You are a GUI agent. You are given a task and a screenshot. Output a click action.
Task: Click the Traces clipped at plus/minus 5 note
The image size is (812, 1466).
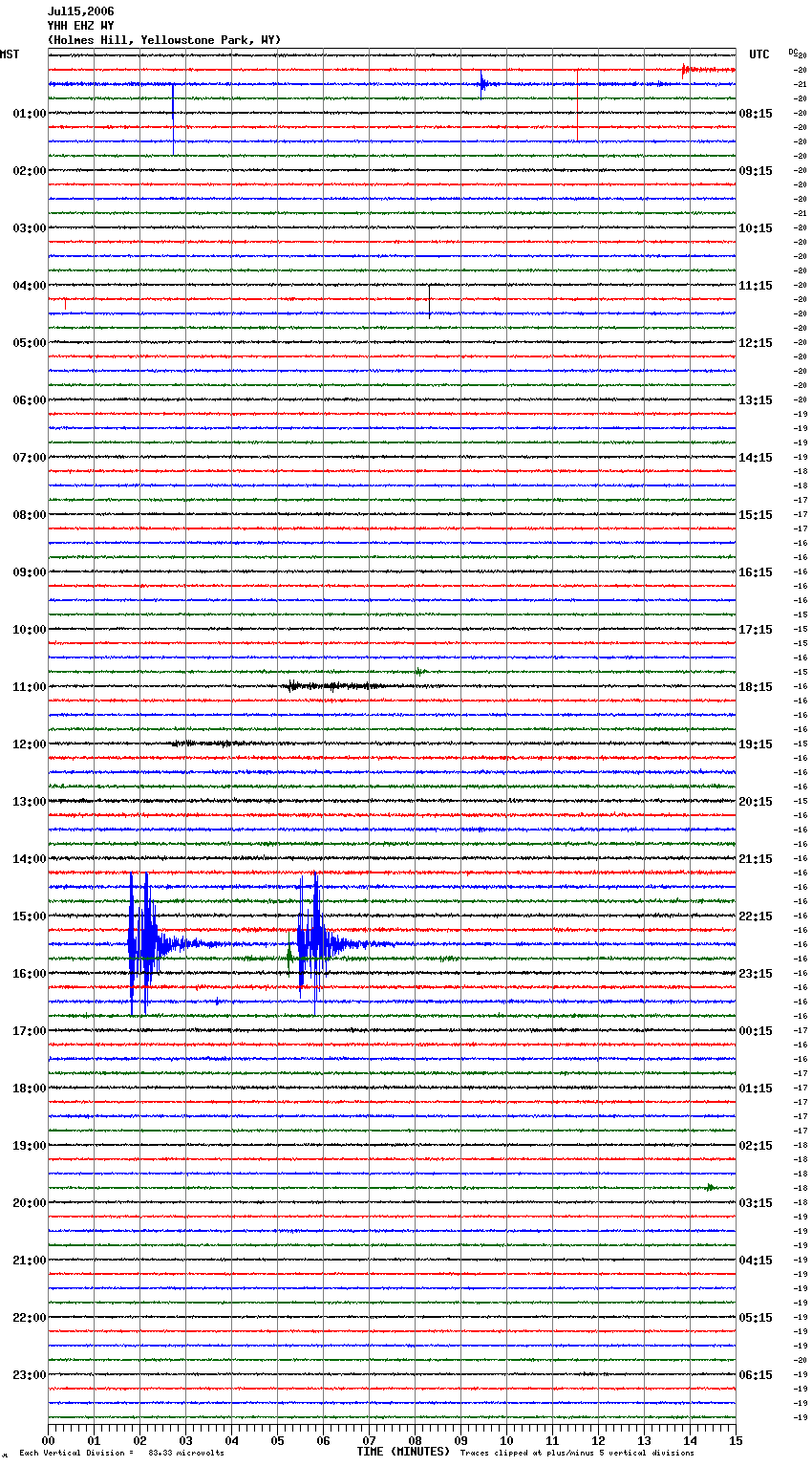click(x=577, y=1453)
